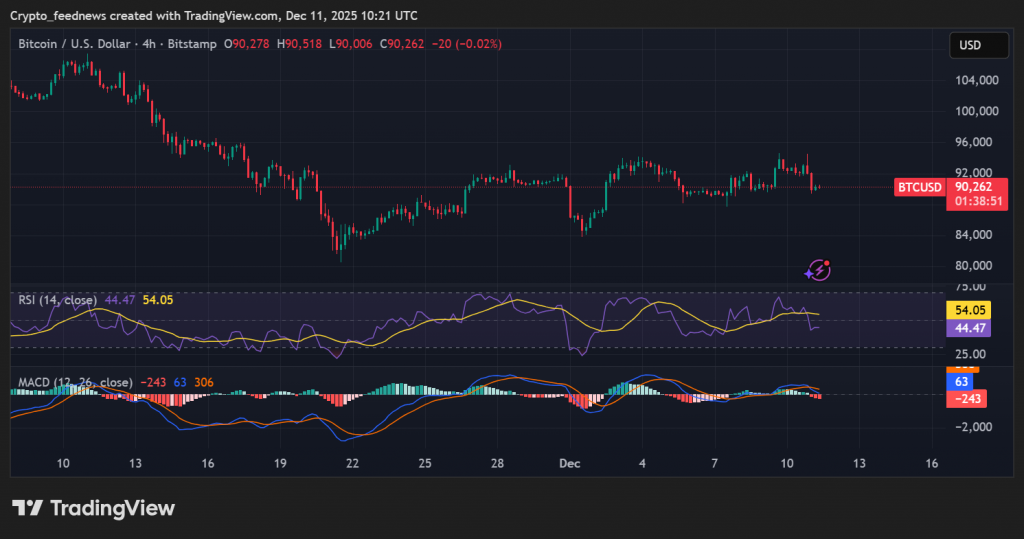
Task: Click the Bitstamp exchange name
Action: [192, 44]
